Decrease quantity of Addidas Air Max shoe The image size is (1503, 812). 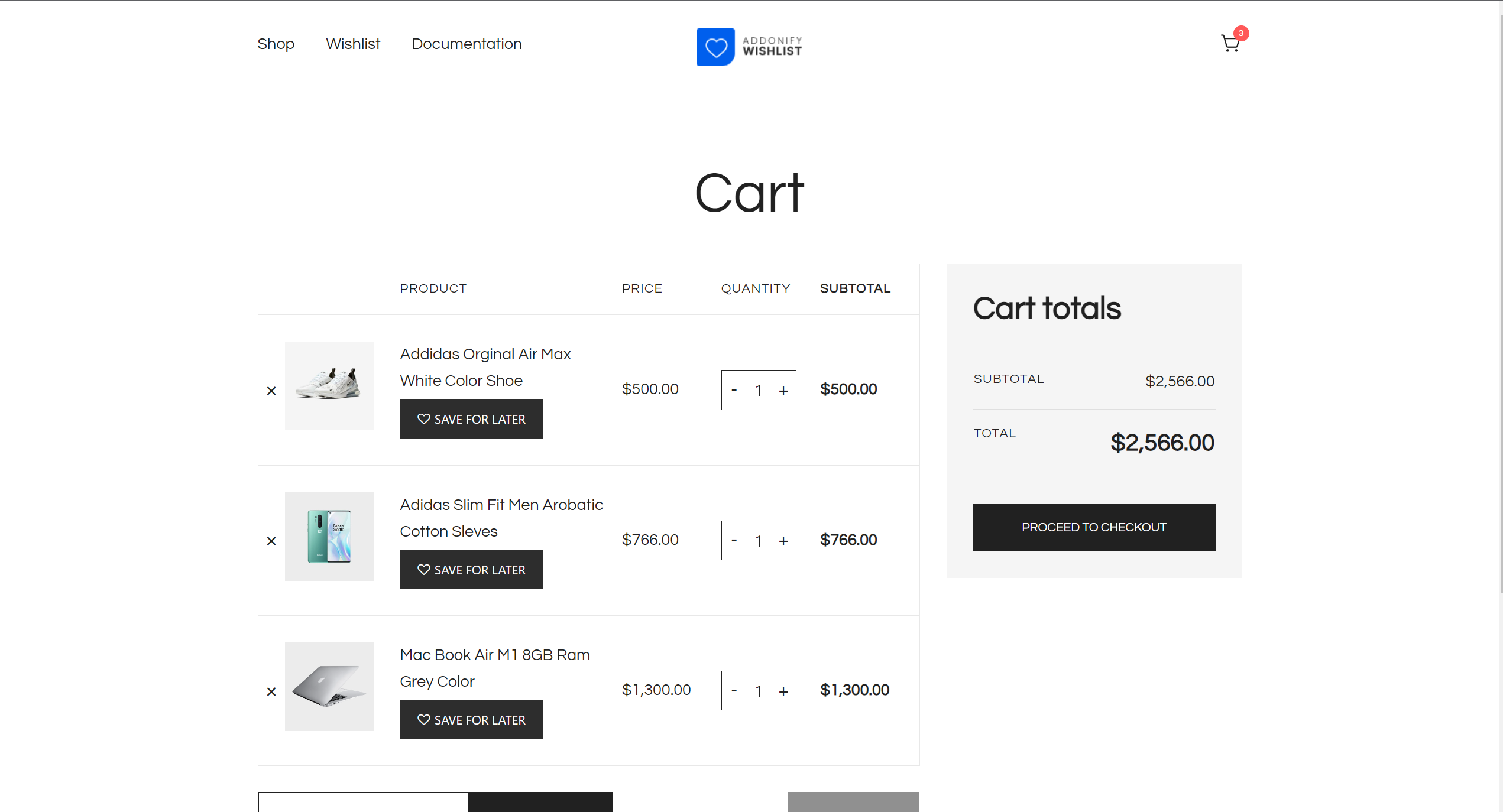tap(734, 390)
